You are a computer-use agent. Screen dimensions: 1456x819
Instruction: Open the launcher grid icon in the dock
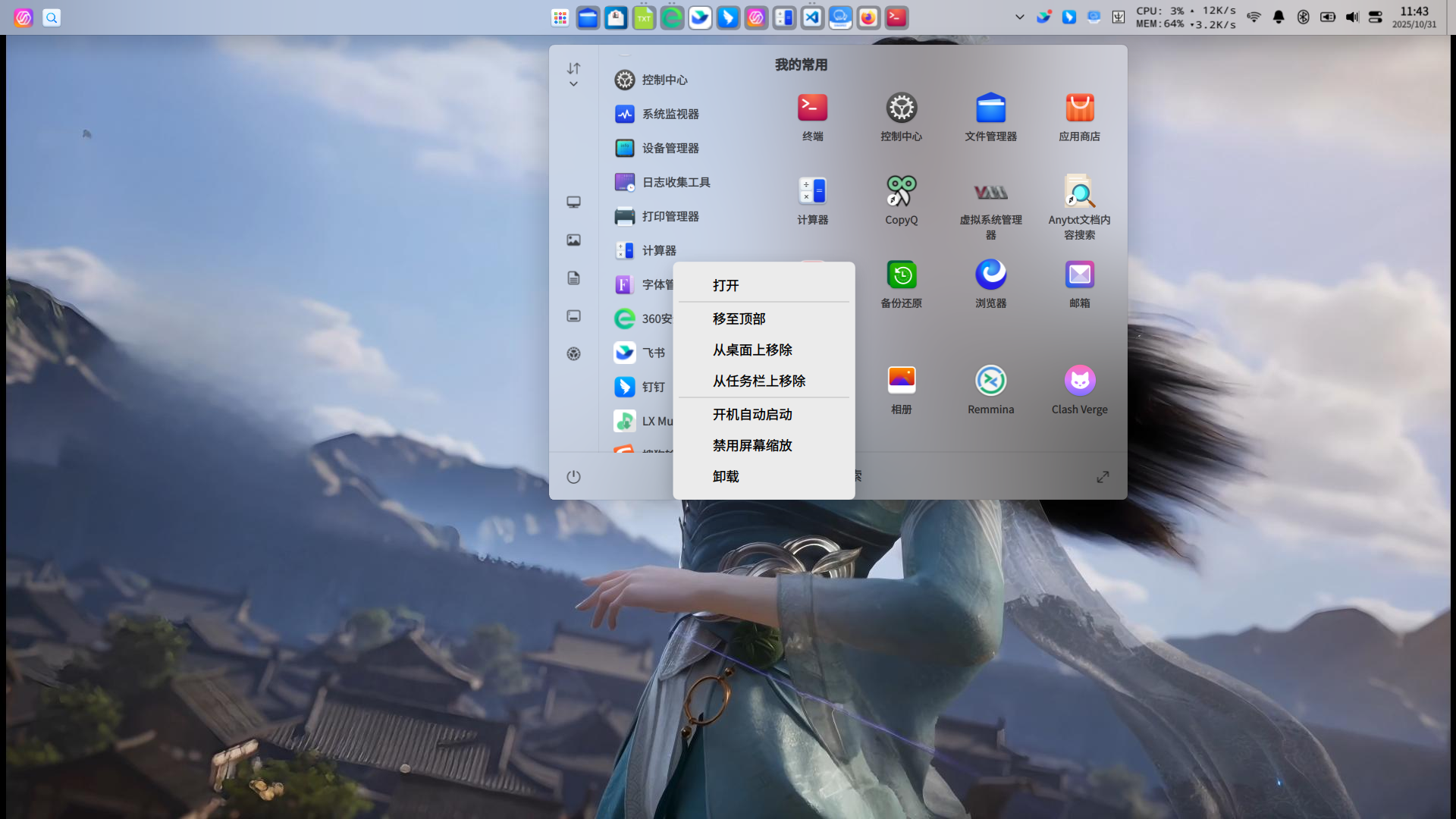coord(560,17)
